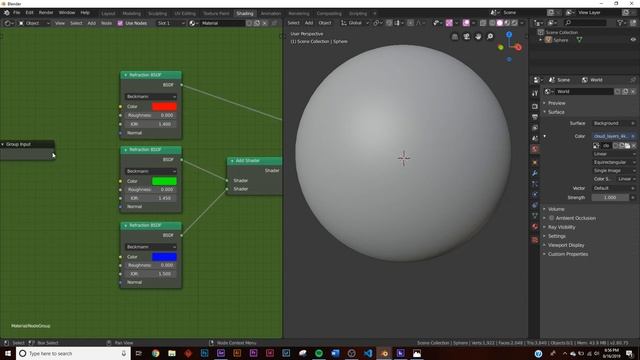The image size is (640, 360).
Task: Open the Particles properties tab
Action: point(535,184)
